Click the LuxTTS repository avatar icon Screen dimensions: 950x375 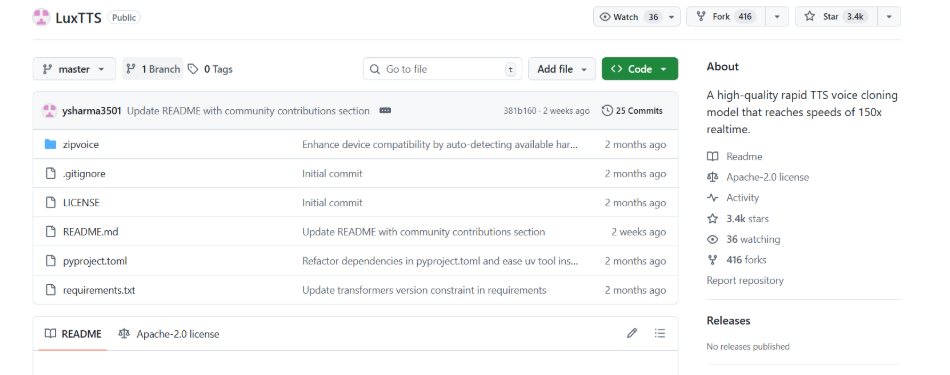41,18
